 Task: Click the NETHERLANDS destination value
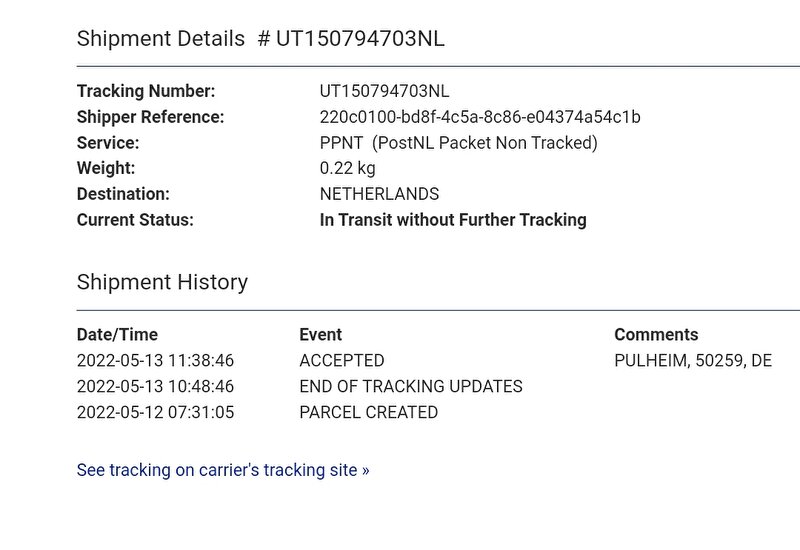[379, 194]
